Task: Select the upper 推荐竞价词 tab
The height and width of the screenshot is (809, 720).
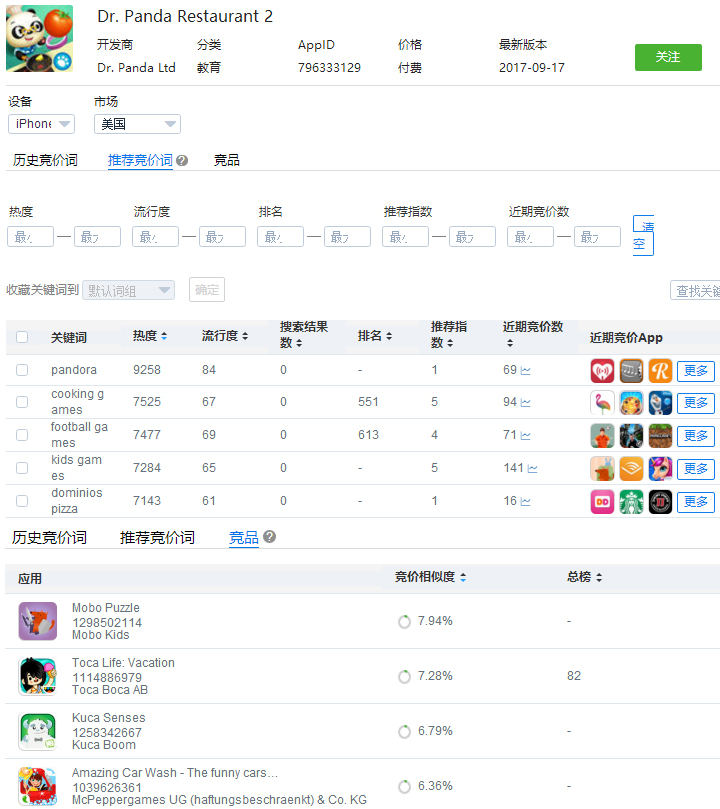Action: [x=140, y=160]
